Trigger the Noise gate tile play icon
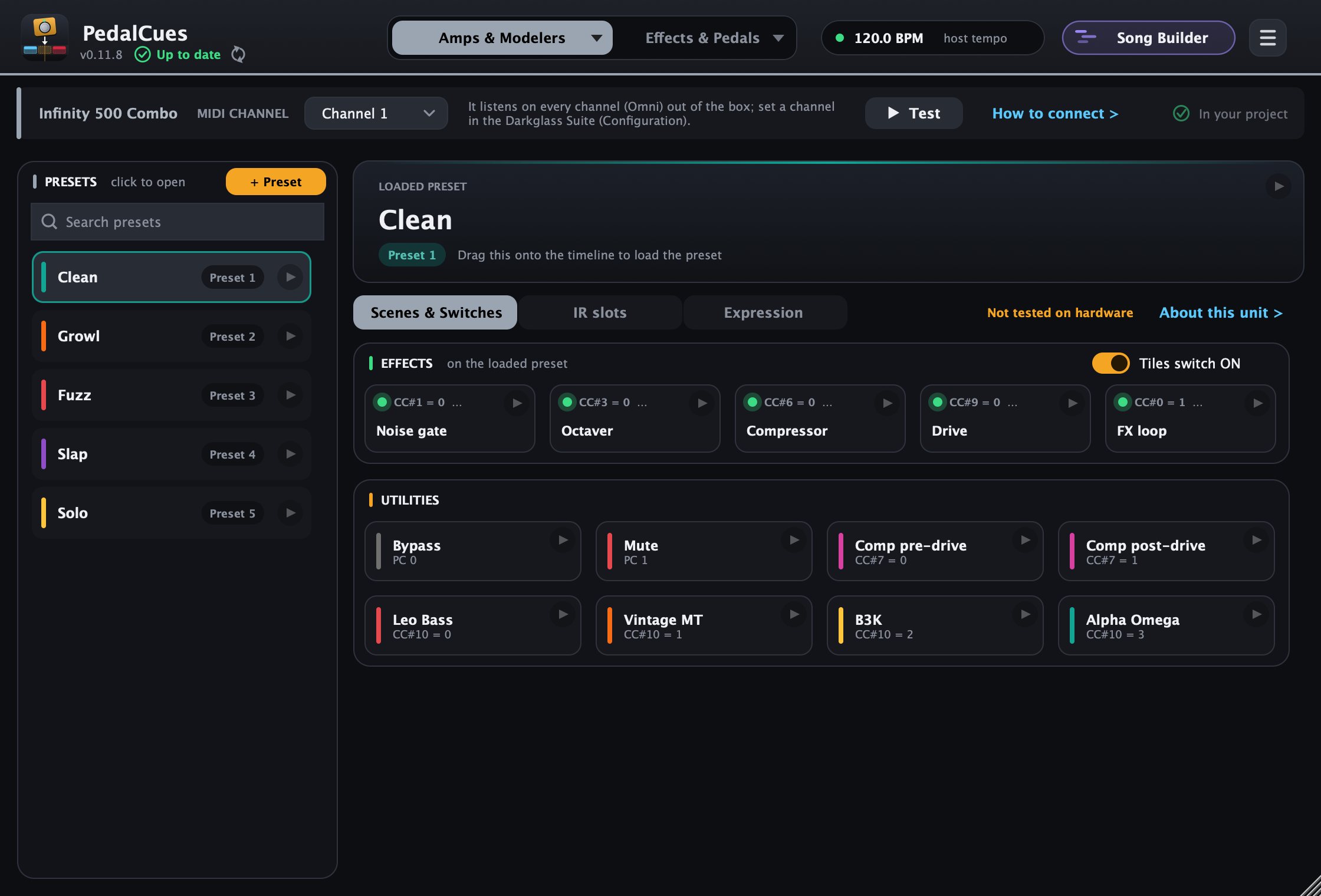The width and height of the screenshot is (1321, 896). point(517,403)
